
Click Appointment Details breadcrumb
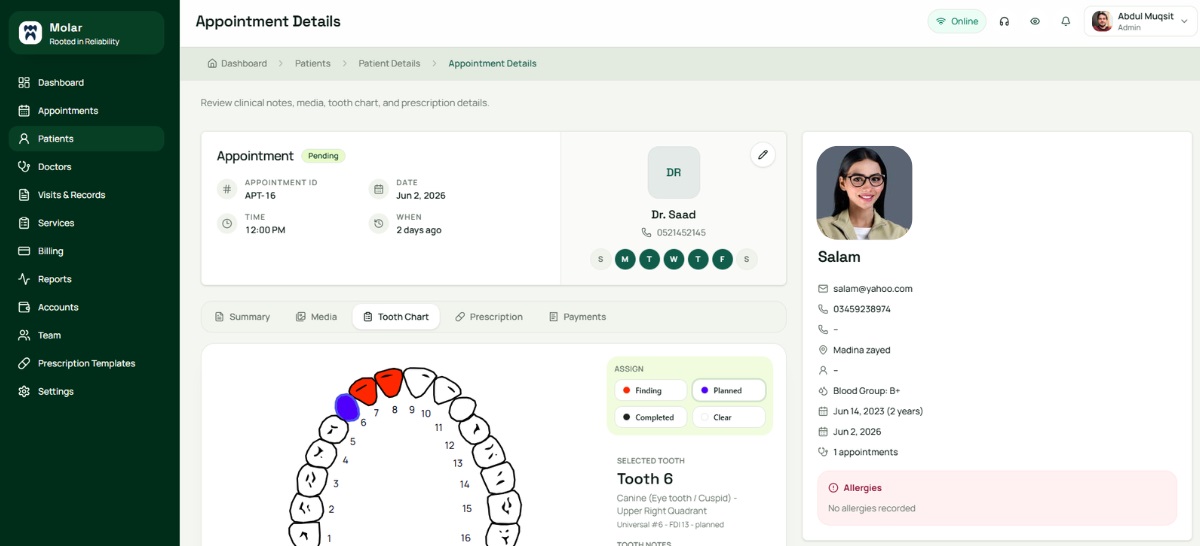pos(492,63)
